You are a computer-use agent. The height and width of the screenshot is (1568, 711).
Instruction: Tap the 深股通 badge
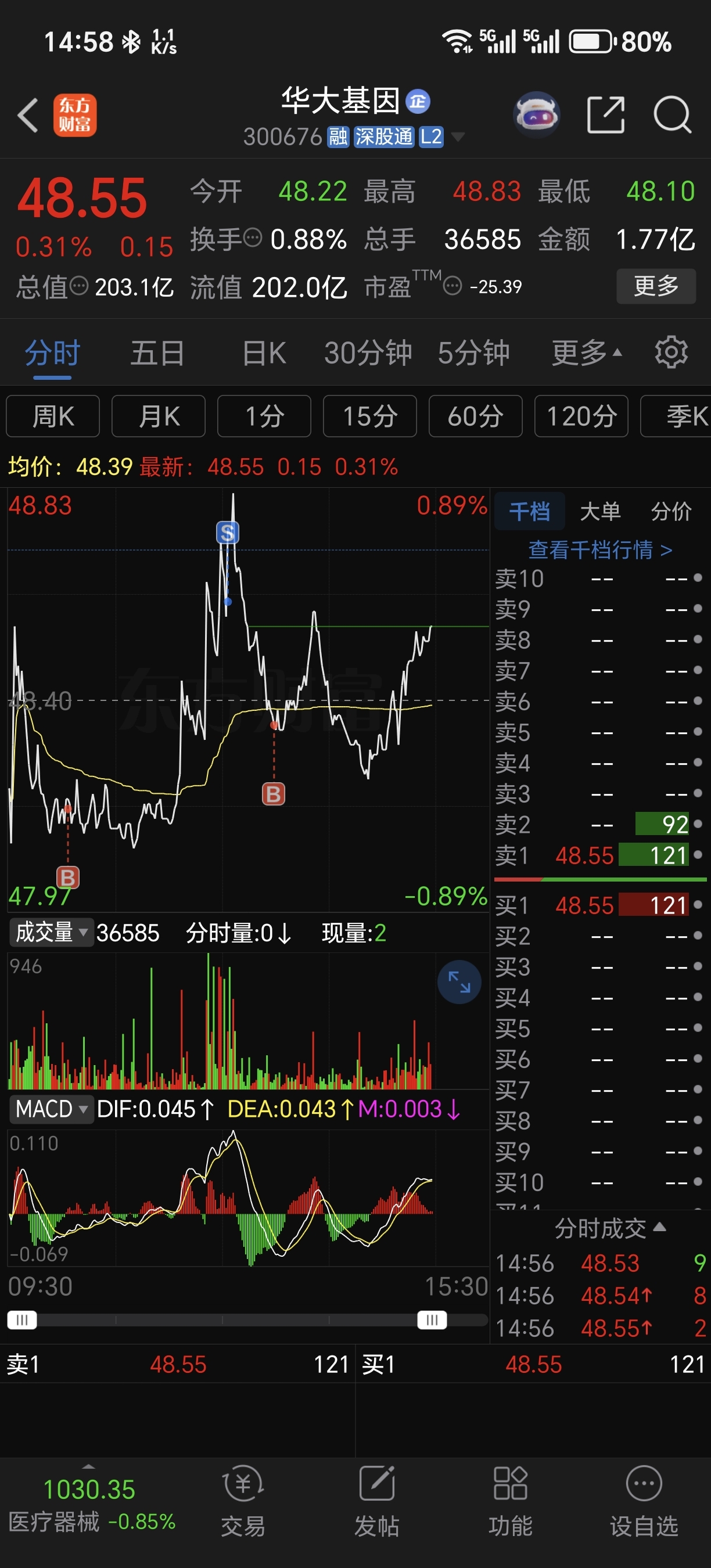click(x=383, y=137)
